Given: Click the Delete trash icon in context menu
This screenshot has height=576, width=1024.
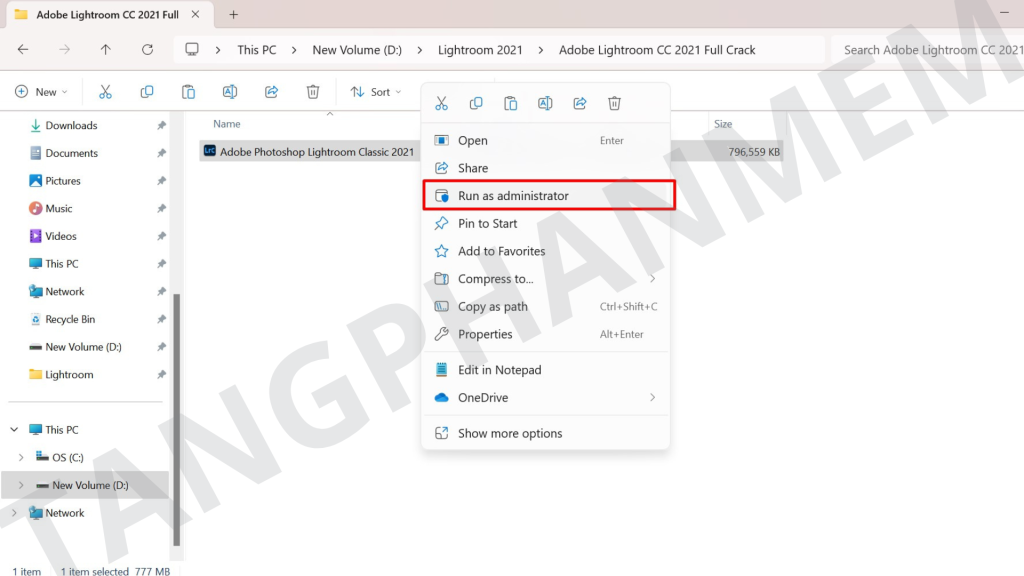Looking at the screenshot, I should (615, 103).
